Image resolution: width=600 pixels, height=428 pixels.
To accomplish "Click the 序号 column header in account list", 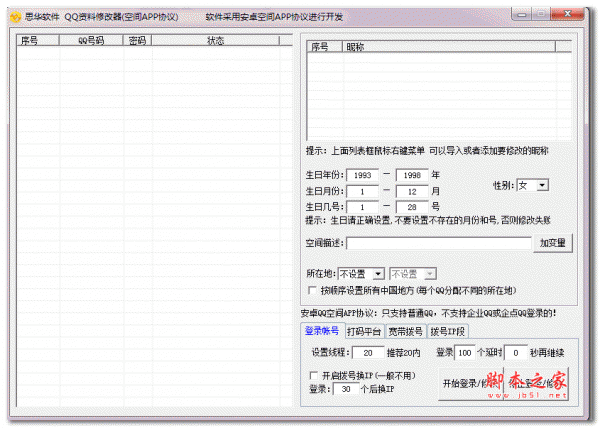I will click(x=38, y=41).
